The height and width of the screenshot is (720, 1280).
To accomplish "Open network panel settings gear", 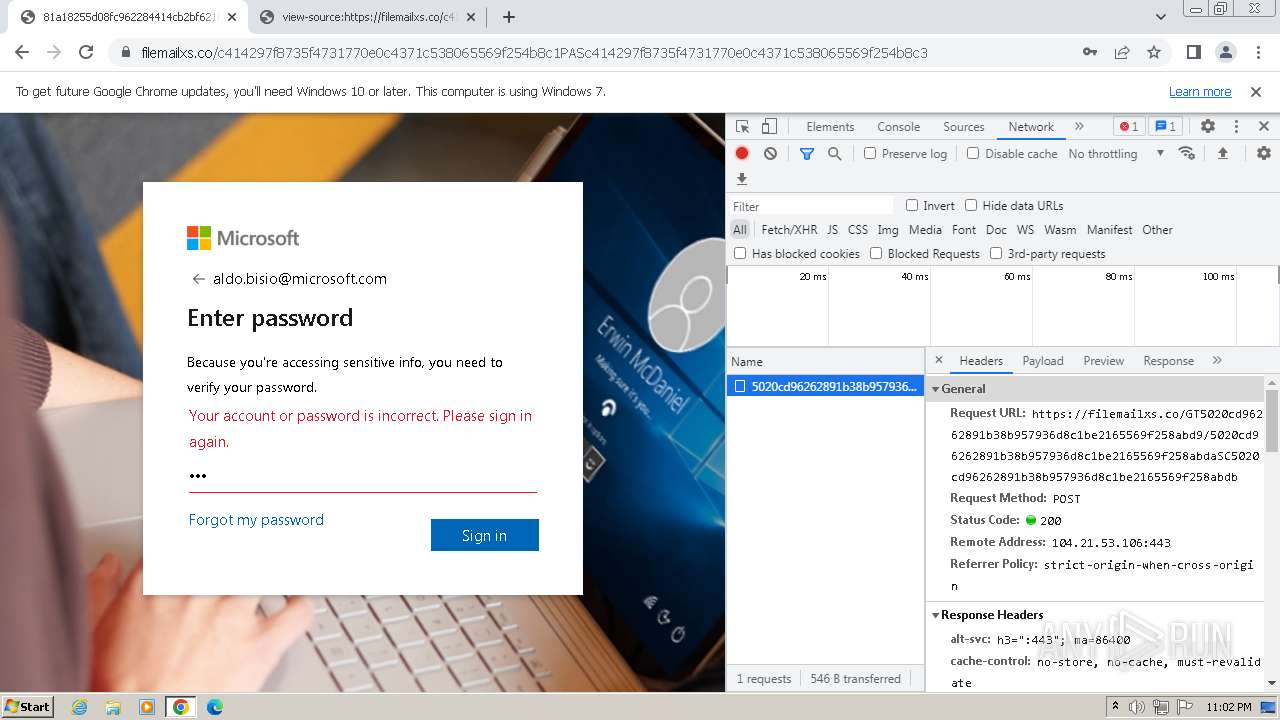I will click(1264, 153).
